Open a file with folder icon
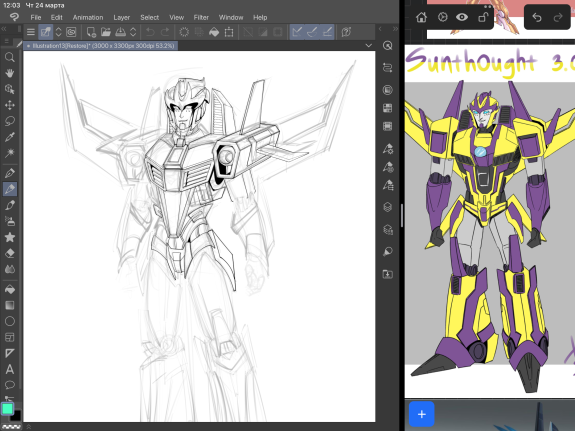The image size is (575, 431). (106, 32)
